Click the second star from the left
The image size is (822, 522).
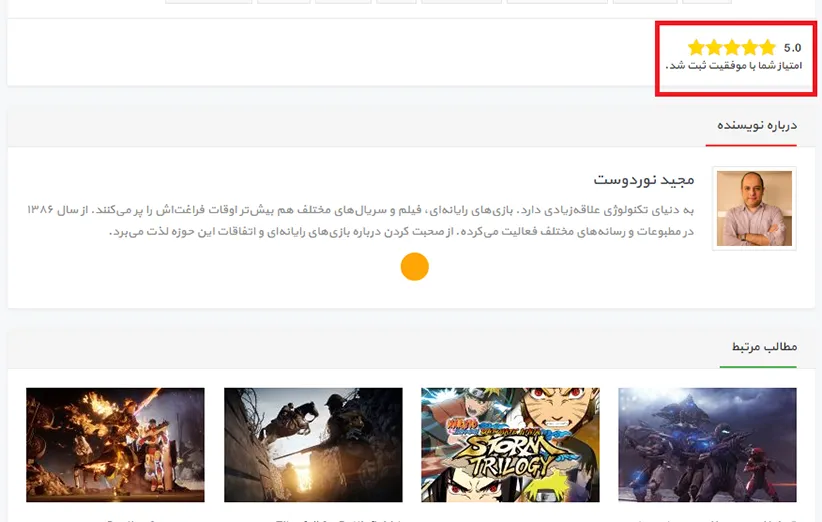tap(714, 47)
